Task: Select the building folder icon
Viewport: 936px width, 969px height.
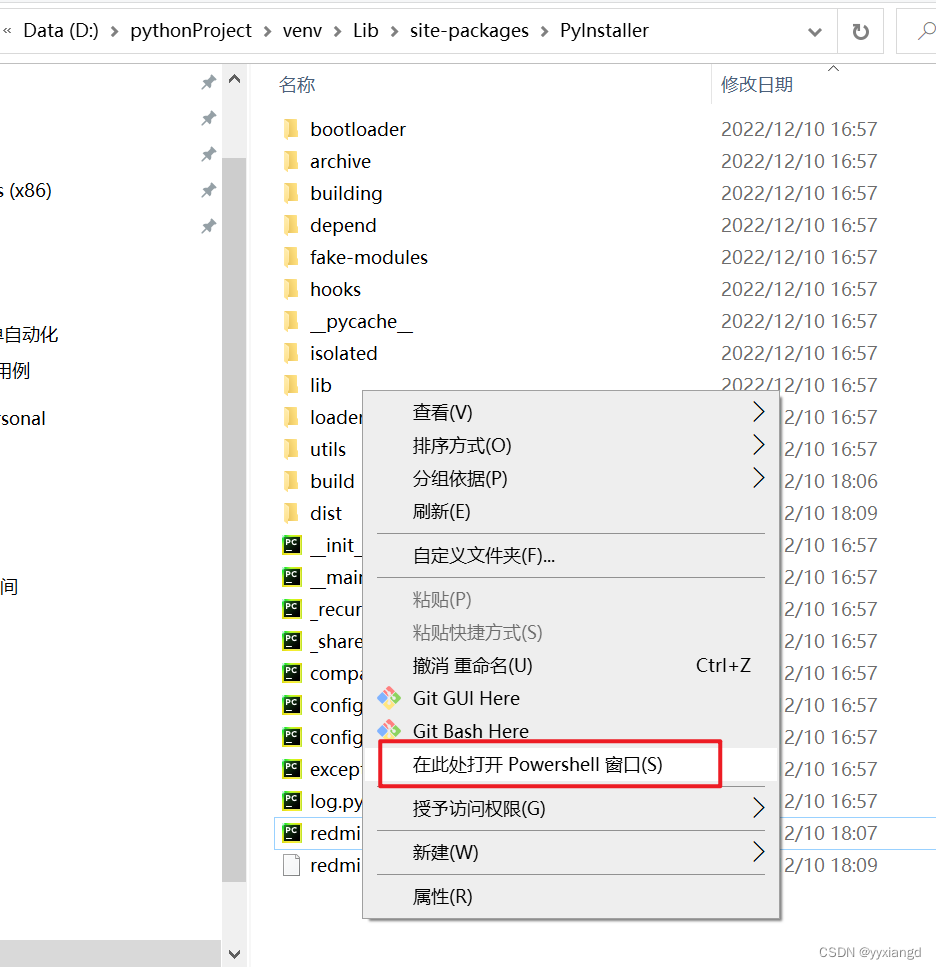Action: (291, 193)
